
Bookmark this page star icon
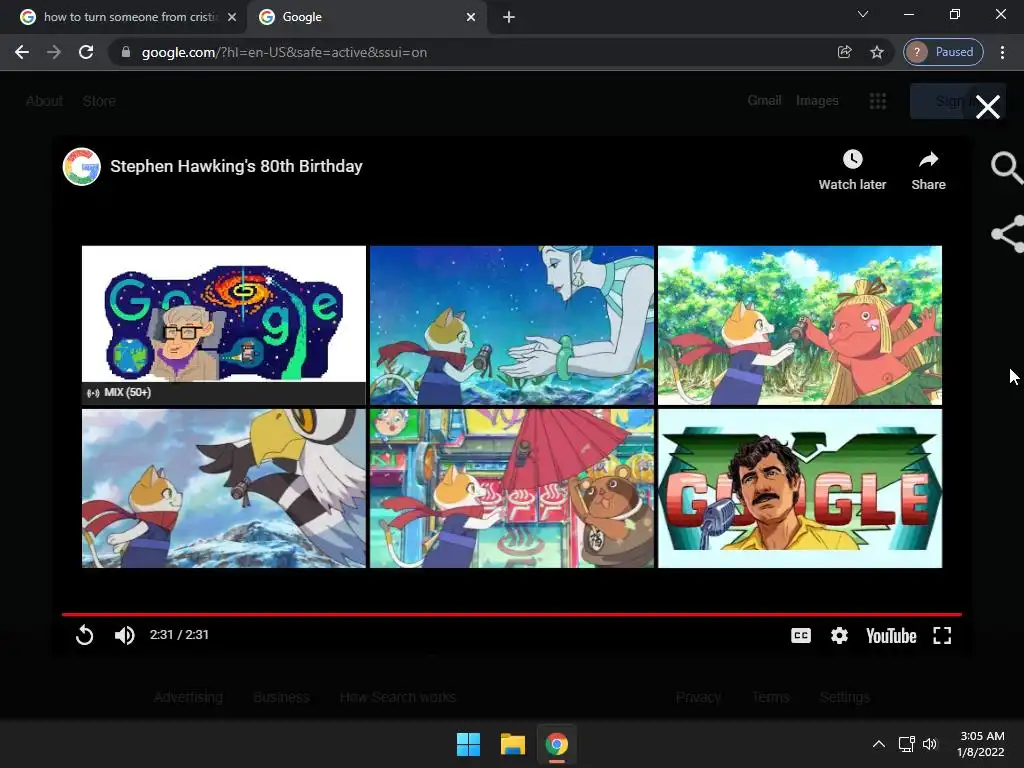point(876,52)
